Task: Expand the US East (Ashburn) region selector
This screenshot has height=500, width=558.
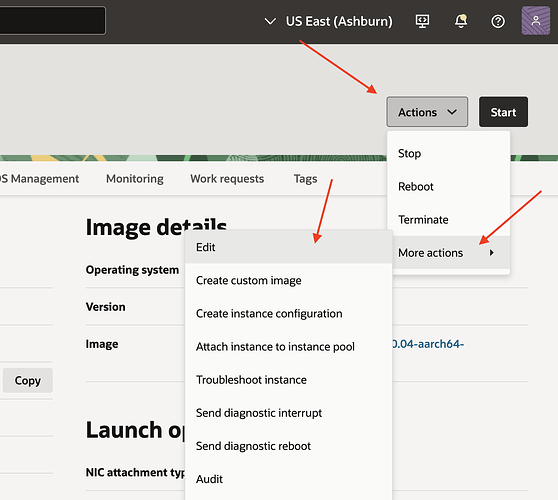Action: coord(328,21)
